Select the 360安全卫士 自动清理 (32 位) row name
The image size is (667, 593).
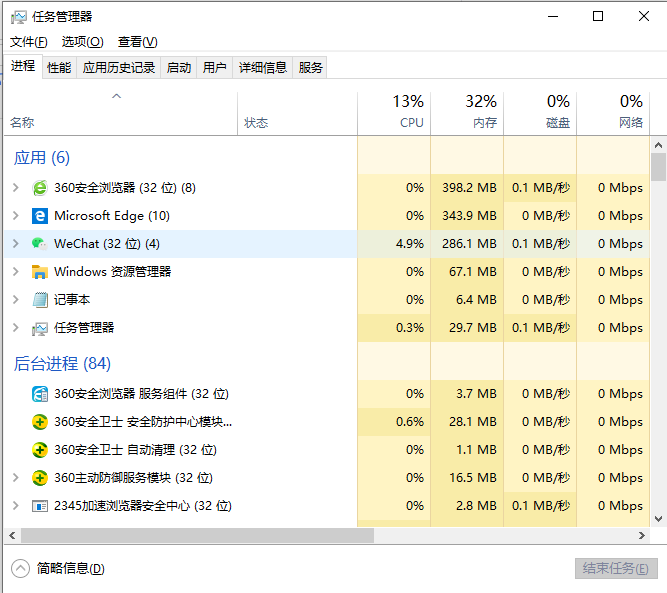click(x=135, y=450)
